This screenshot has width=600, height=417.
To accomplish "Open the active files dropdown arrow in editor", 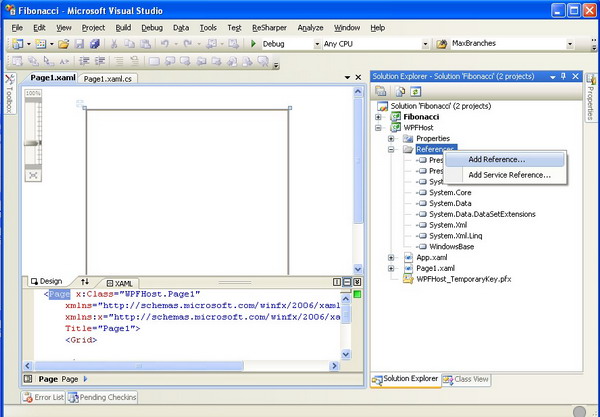I will coord(347,77).
